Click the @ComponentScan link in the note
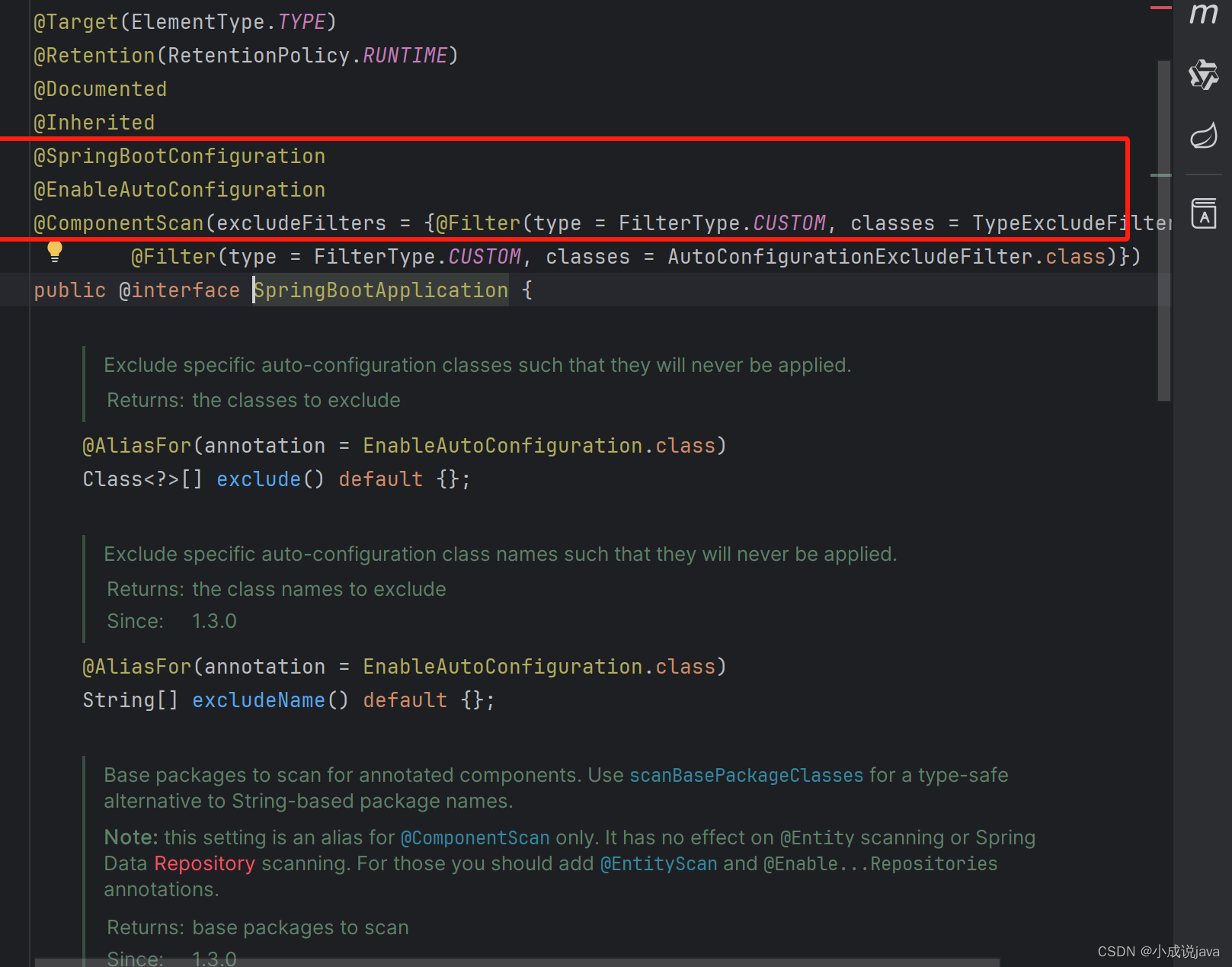 [x=475, y=837]
